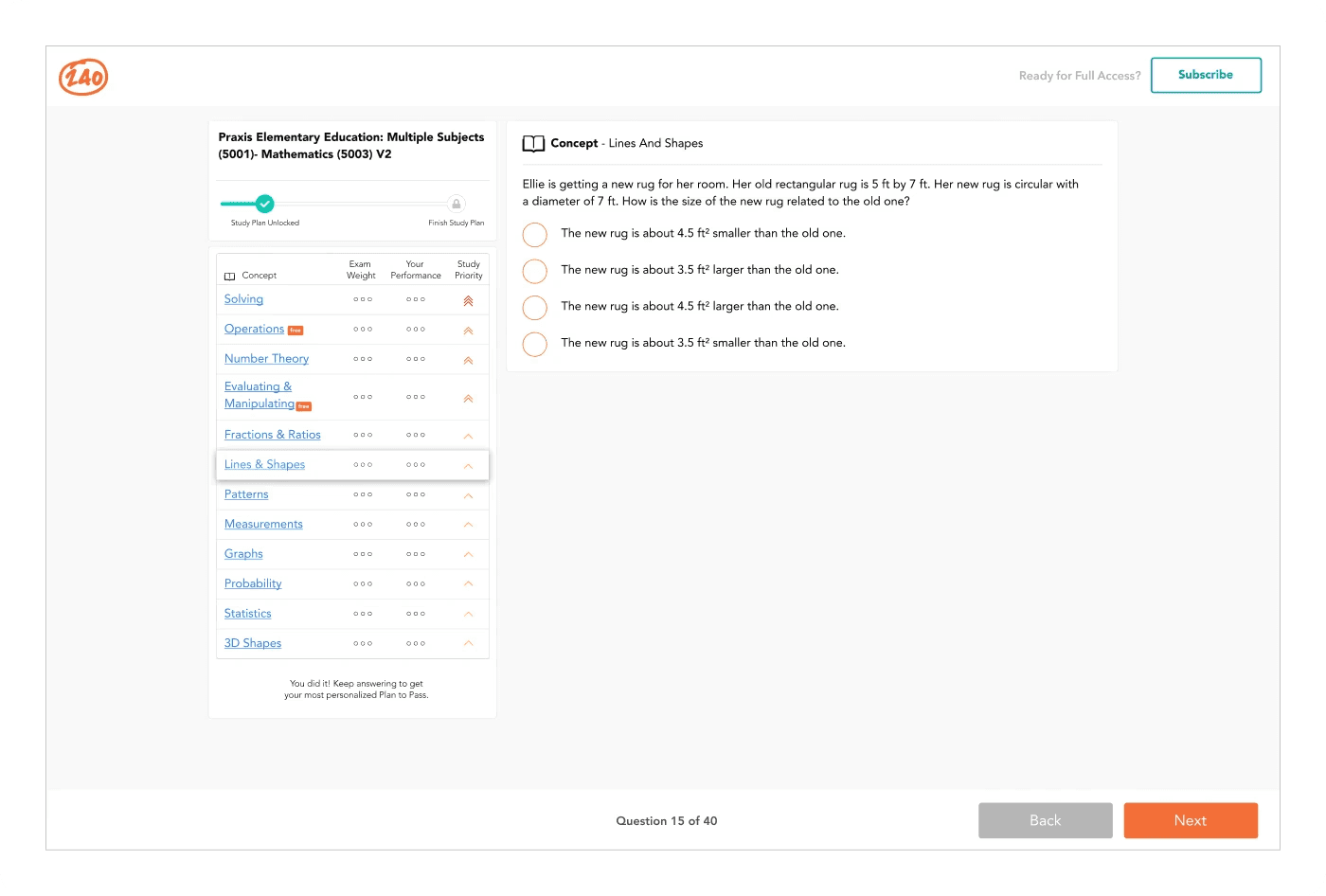
Task: Click the 240 logo icon
Action: tap(83, 77)
